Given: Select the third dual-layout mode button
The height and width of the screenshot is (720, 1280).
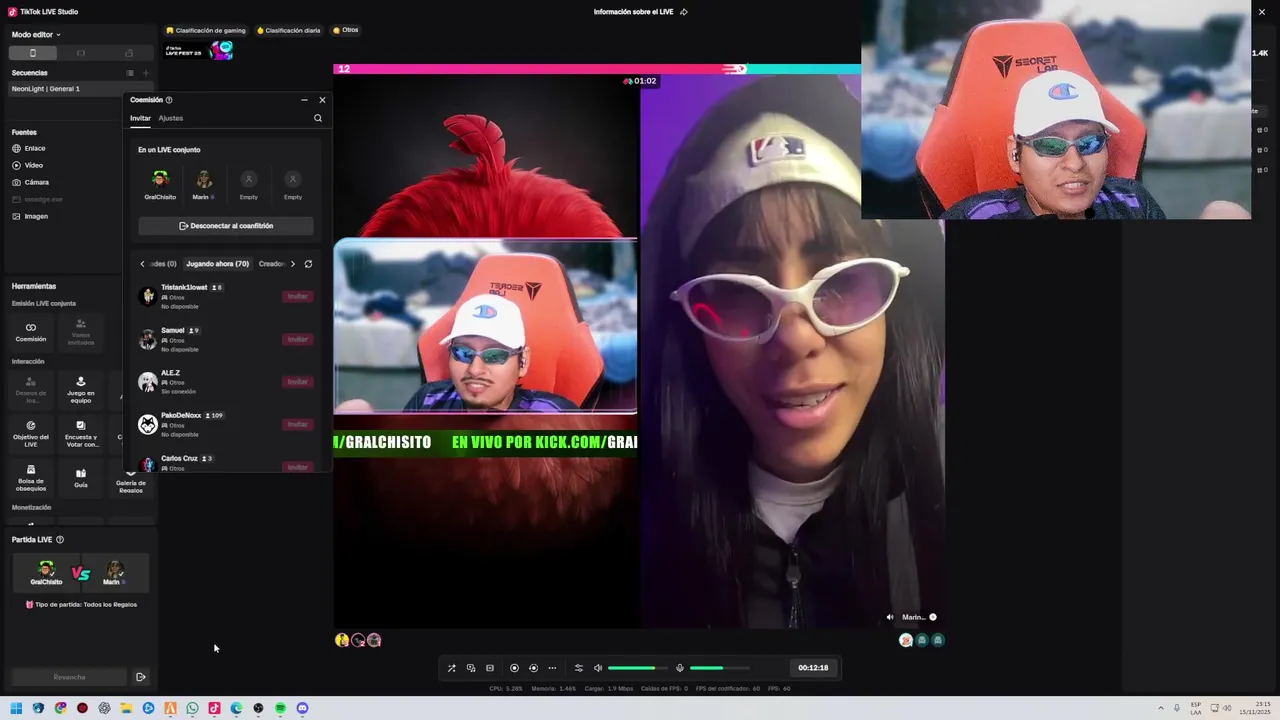Looking at the screenshot, I should tap(129, 53).
